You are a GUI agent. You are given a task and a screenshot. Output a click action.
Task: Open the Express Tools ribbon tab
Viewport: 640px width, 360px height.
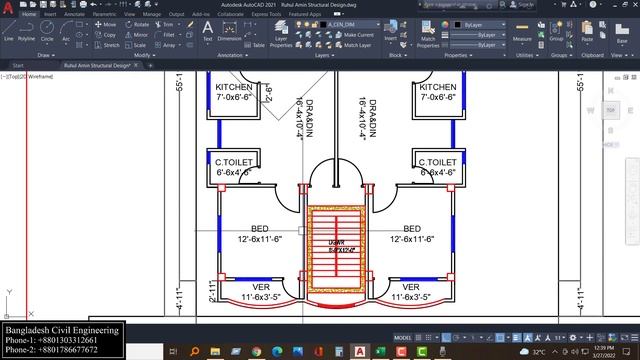tap(266, 14)
